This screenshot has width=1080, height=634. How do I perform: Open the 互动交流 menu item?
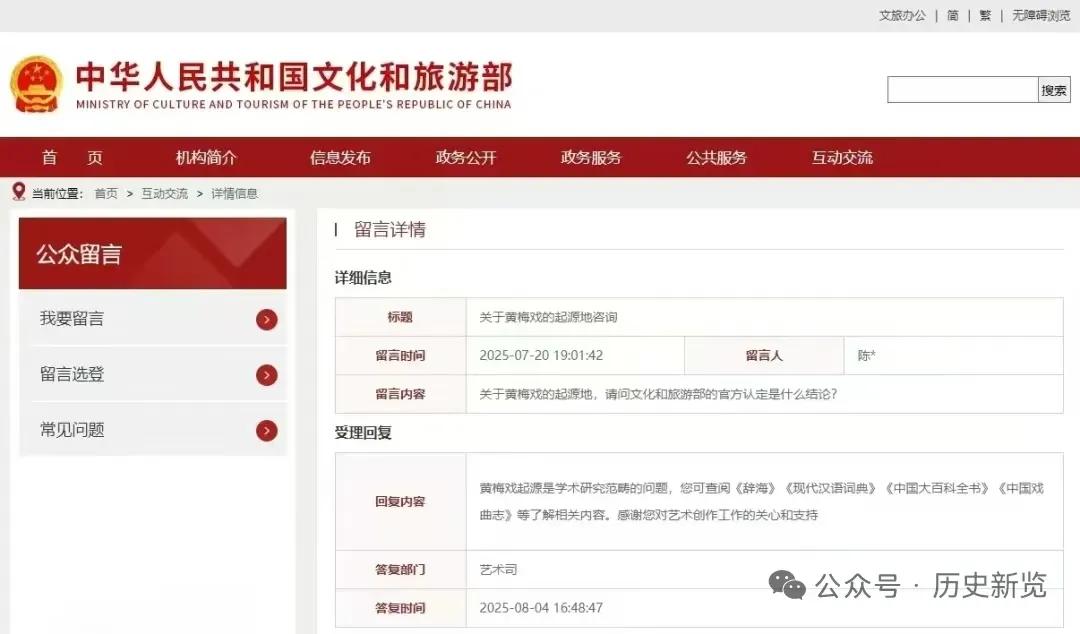coord(842,158)
